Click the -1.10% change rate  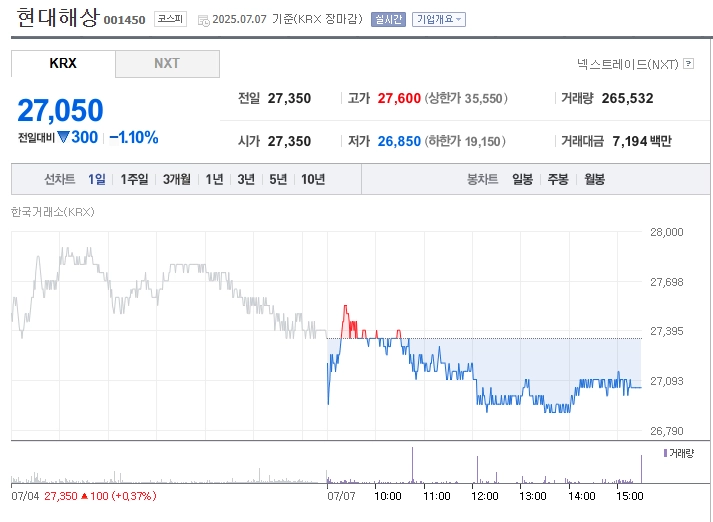[134, 137]
